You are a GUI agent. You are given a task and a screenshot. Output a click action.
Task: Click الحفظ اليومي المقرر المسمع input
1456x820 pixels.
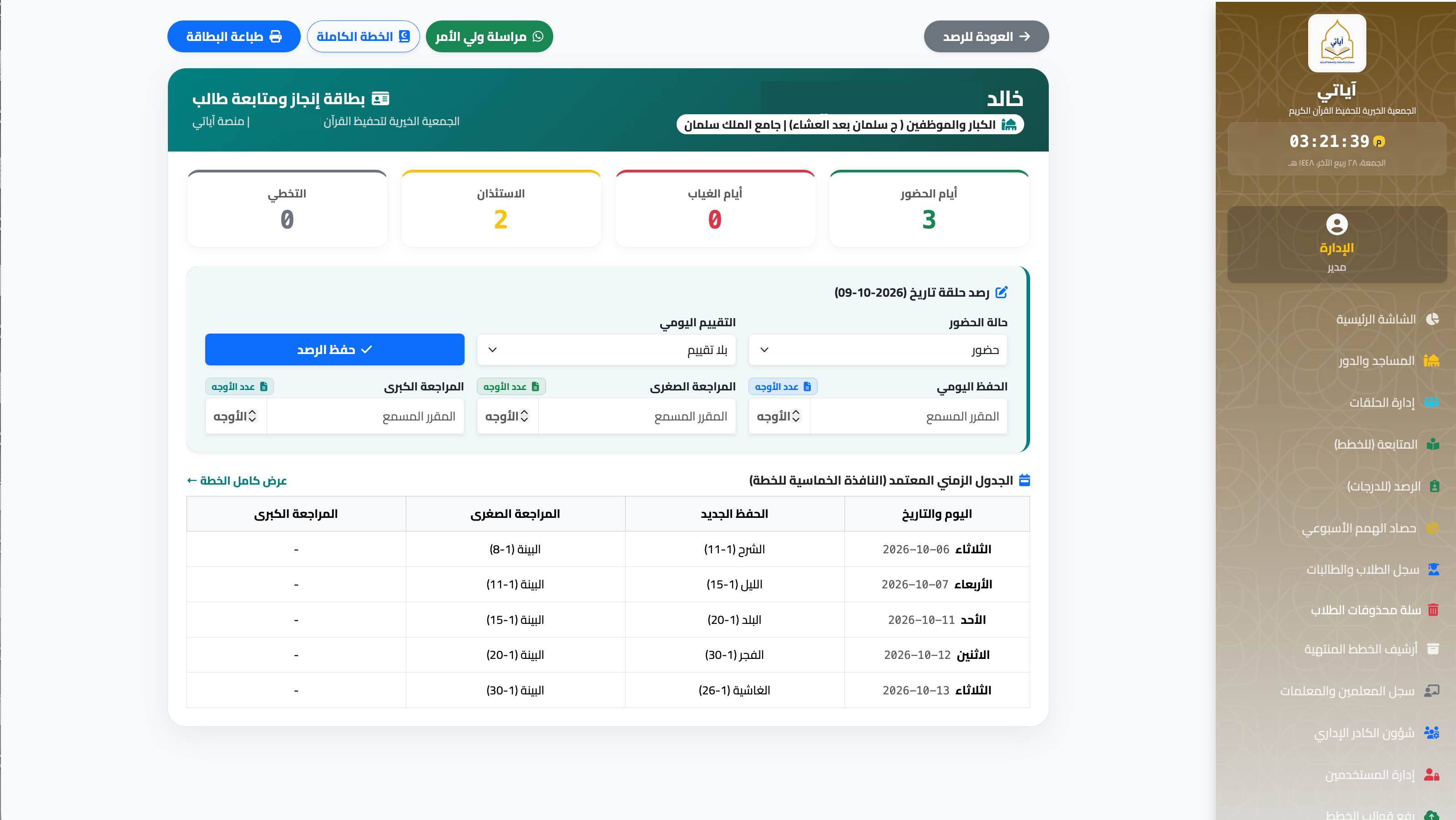[x=909, y=416]
